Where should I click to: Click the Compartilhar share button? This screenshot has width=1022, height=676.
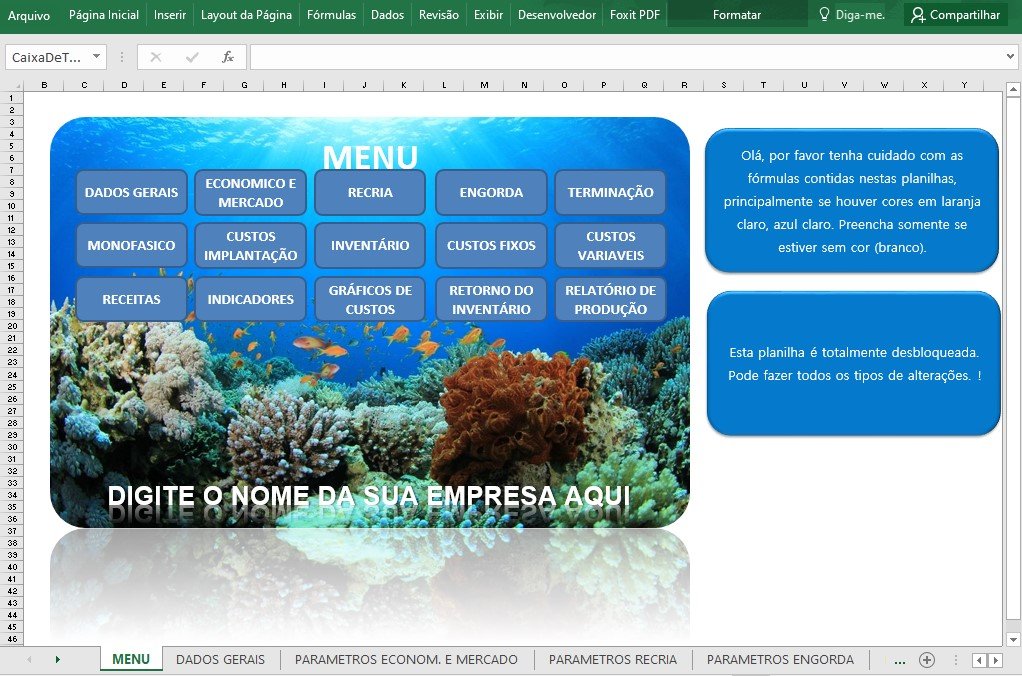tap(956, 14)
